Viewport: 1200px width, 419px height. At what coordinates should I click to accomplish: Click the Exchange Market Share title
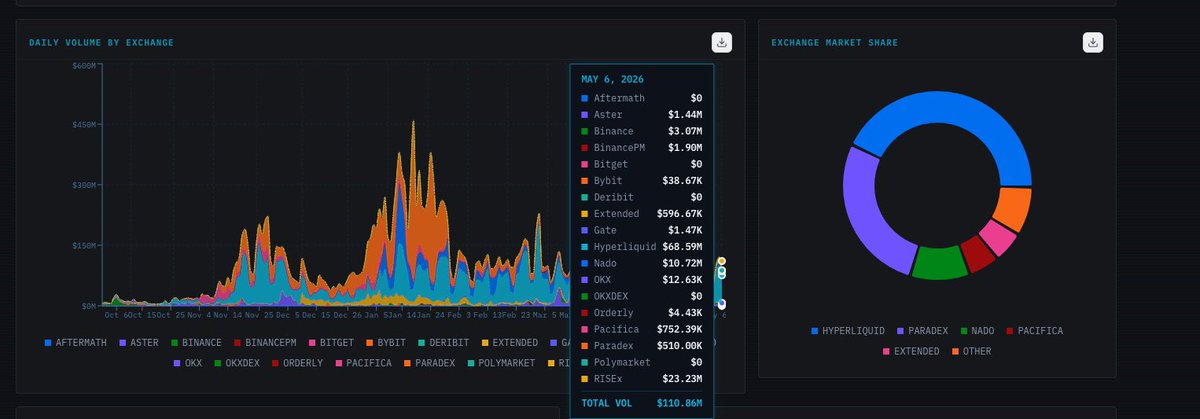(x=834, y=42)
